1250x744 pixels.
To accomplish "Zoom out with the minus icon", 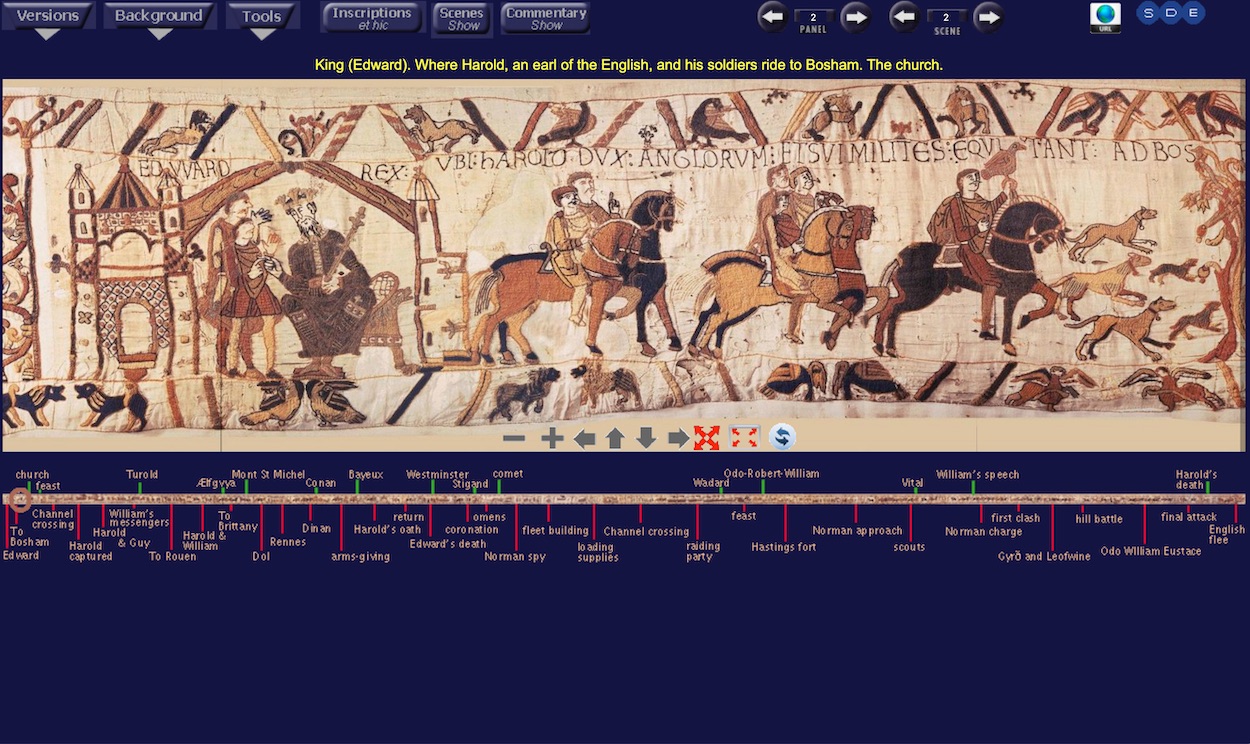I will point(514,438).
